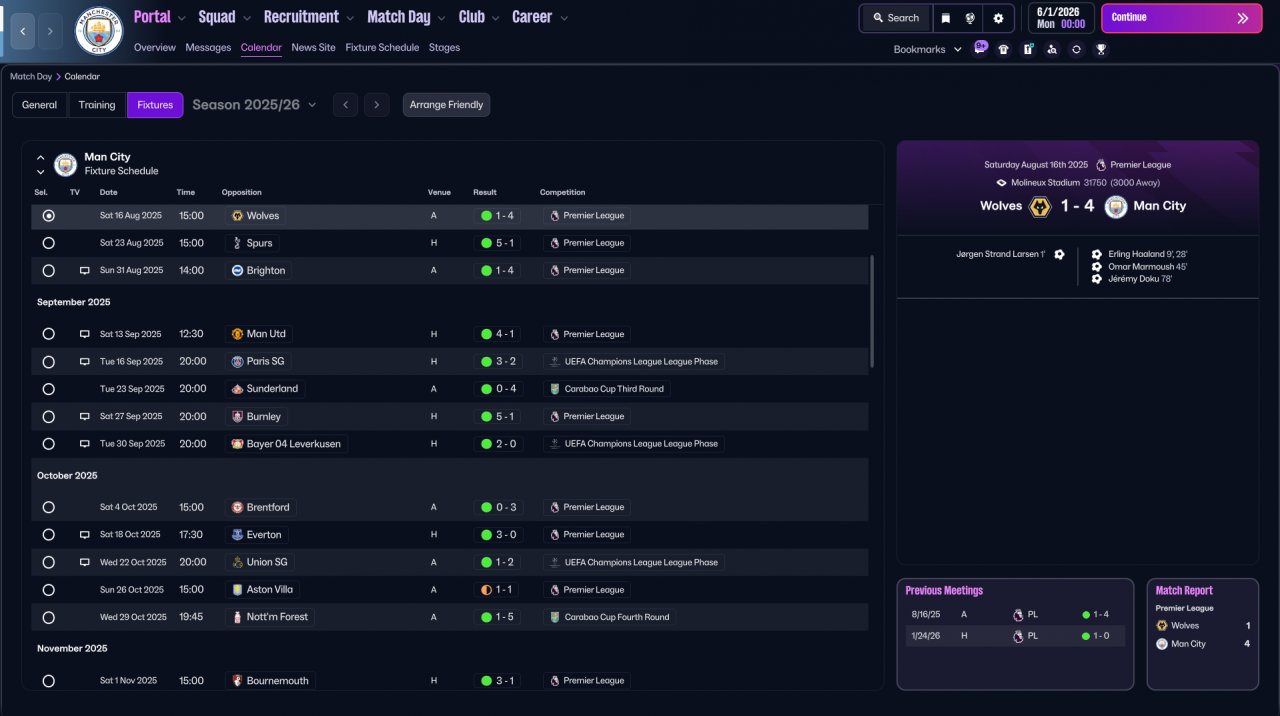Select the Aston Villa fixture radio button
This screenshot has height=716, width=1280.
[x=49, y=590]
